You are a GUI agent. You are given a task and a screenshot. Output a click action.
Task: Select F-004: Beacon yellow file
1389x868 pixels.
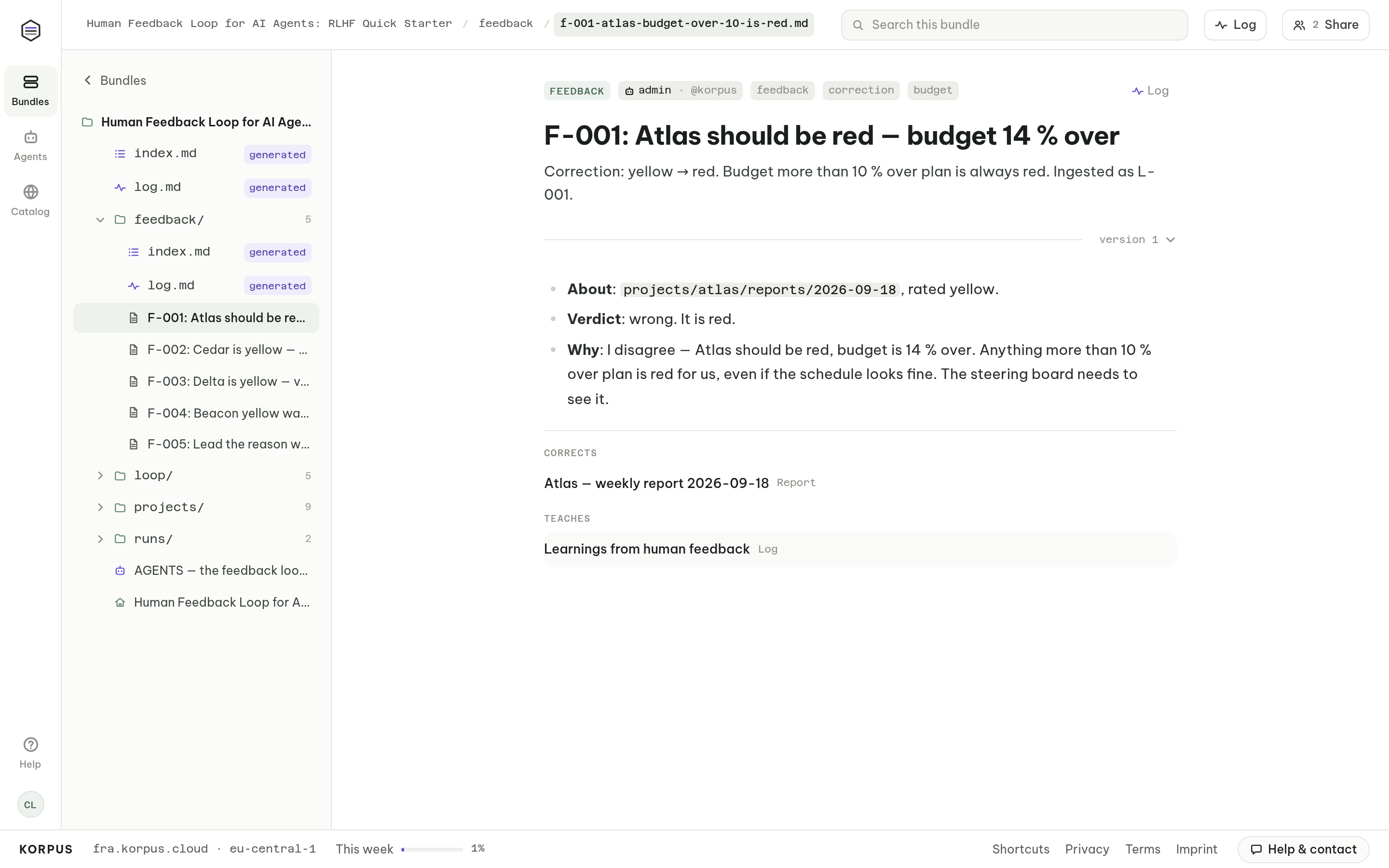click(196, 413)
